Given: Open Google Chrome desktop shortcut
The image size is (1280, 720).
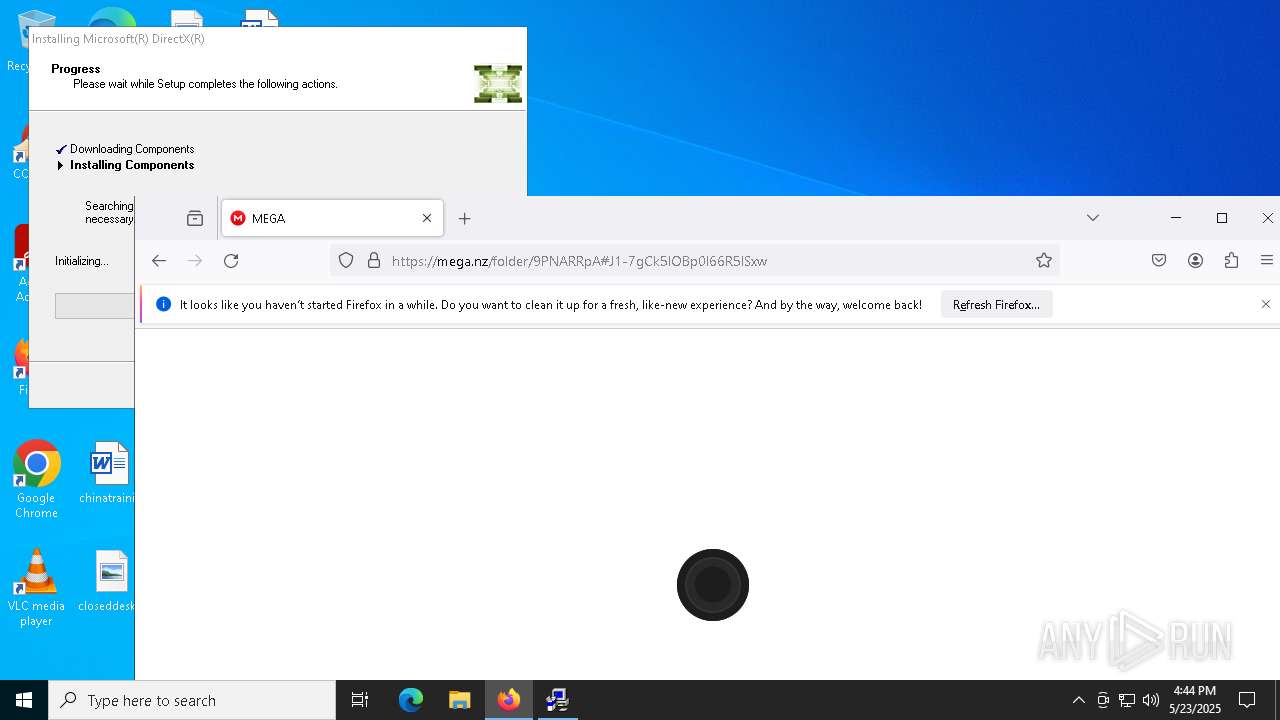Looking at the screenshot, I should 36,480.
